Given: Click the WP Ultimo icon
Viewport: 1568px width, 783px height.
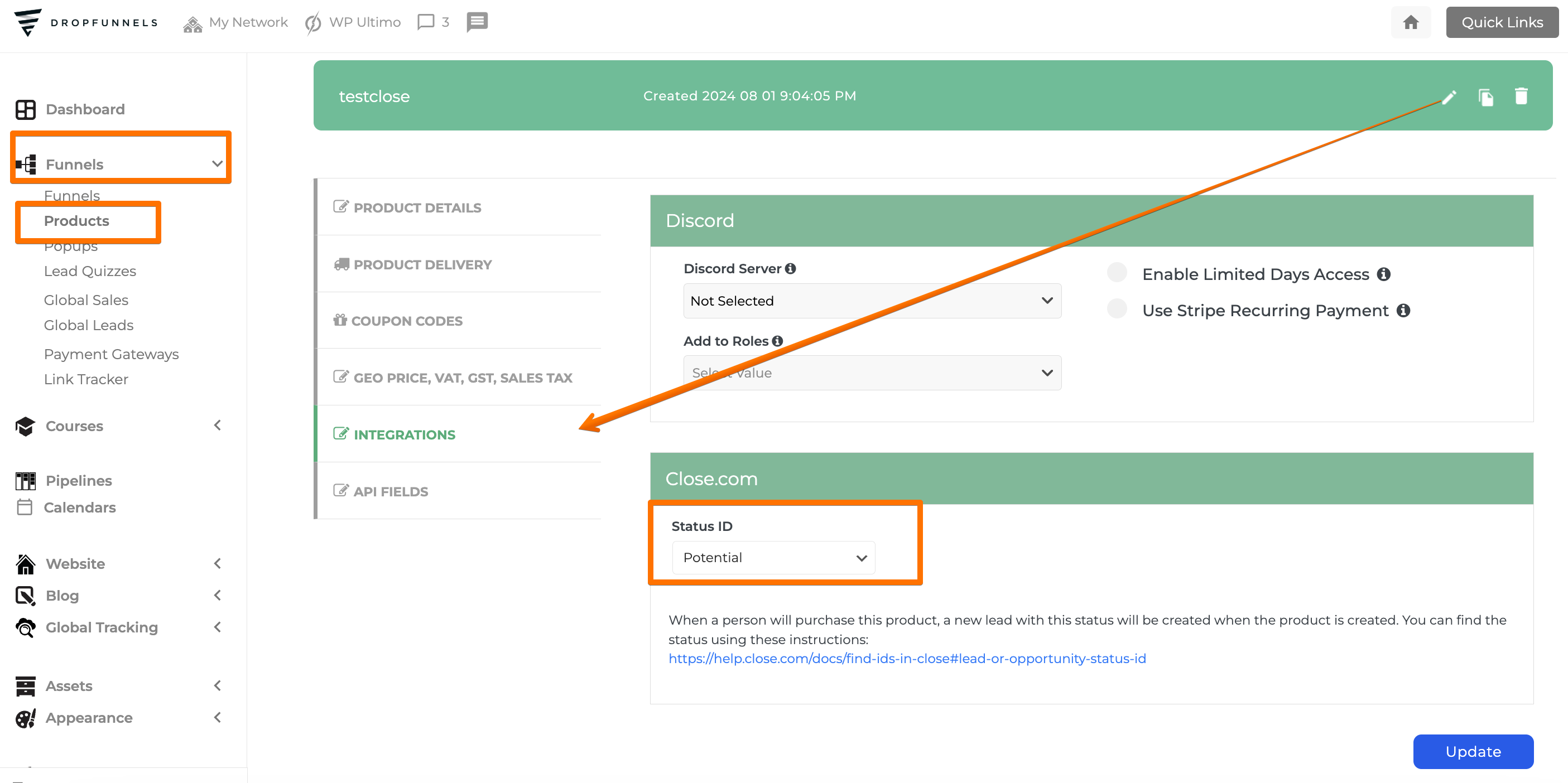Looking at the screenshot, I should (313, 23).
